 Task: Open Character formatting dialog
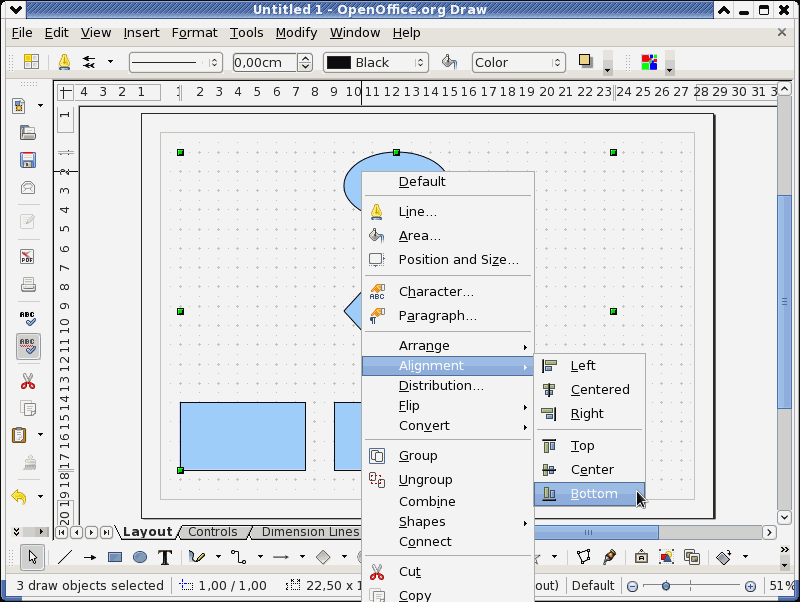[447, 292]
